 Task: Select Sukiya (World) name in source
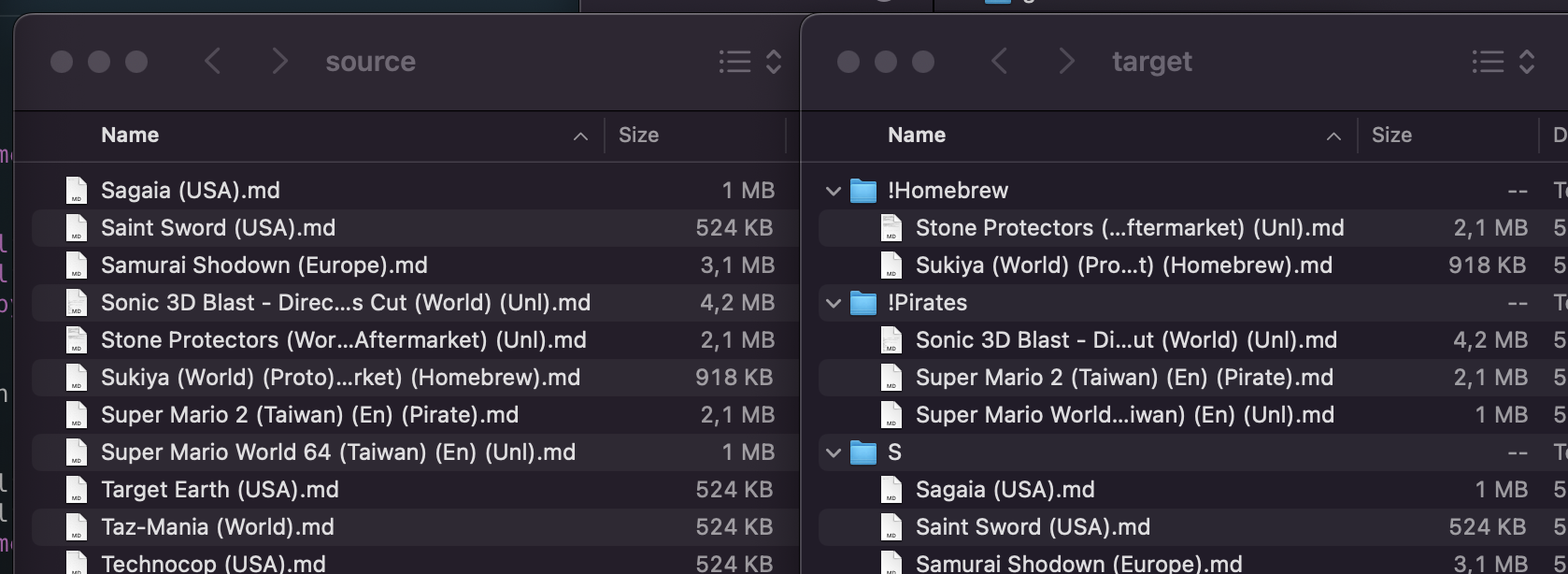340,378
